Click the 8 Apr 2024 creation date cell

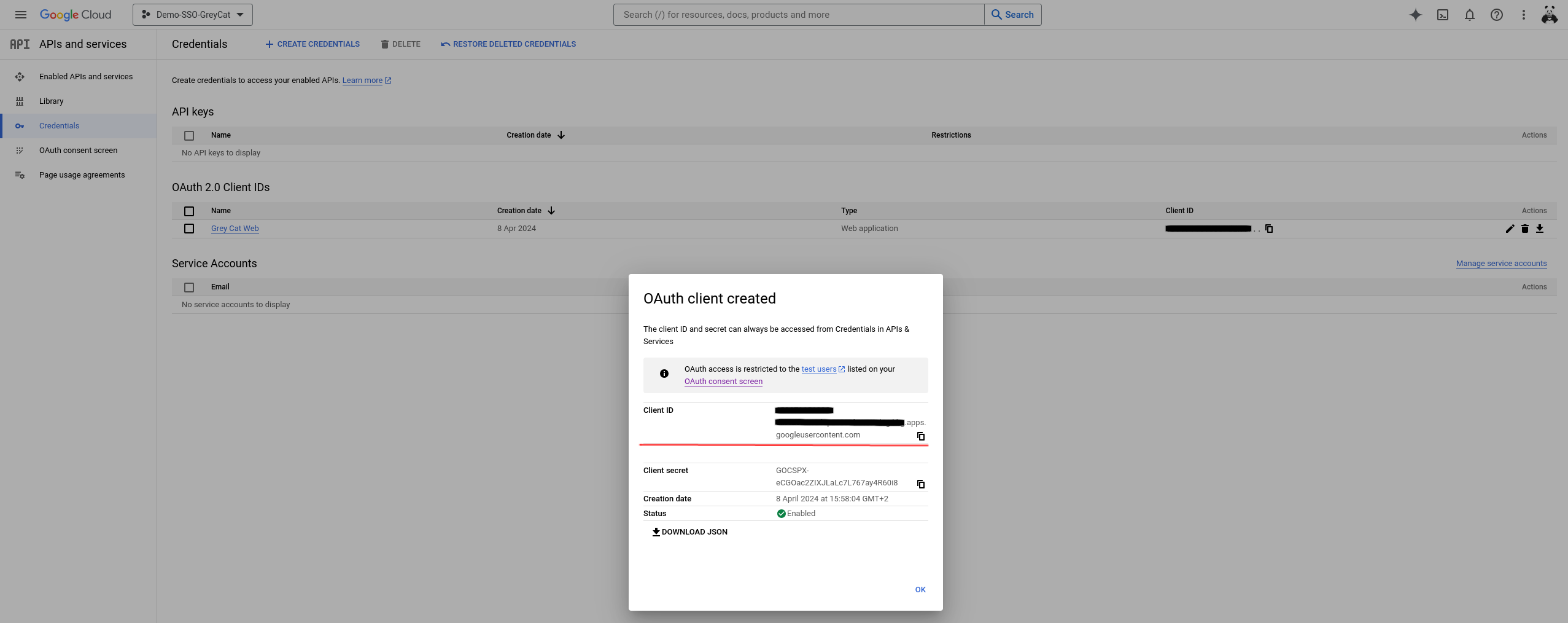click(516, 229)
